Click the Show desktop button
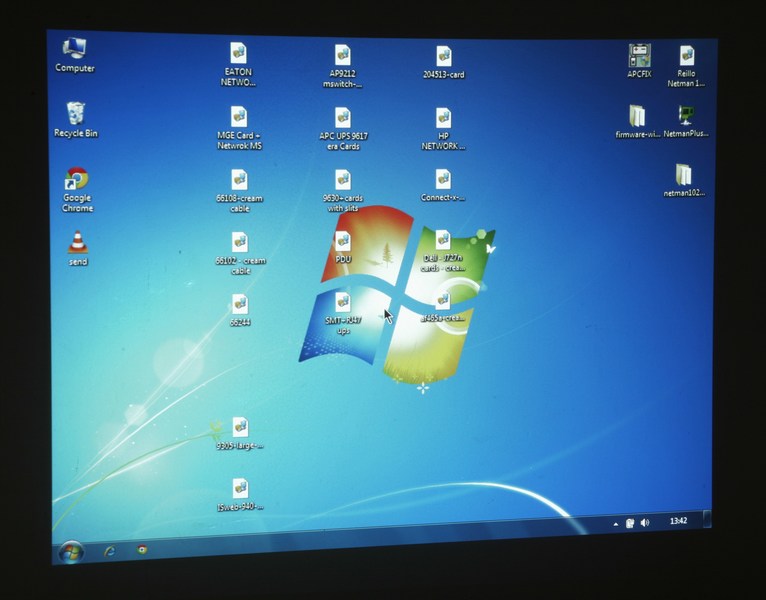 (x=707, y=519)
